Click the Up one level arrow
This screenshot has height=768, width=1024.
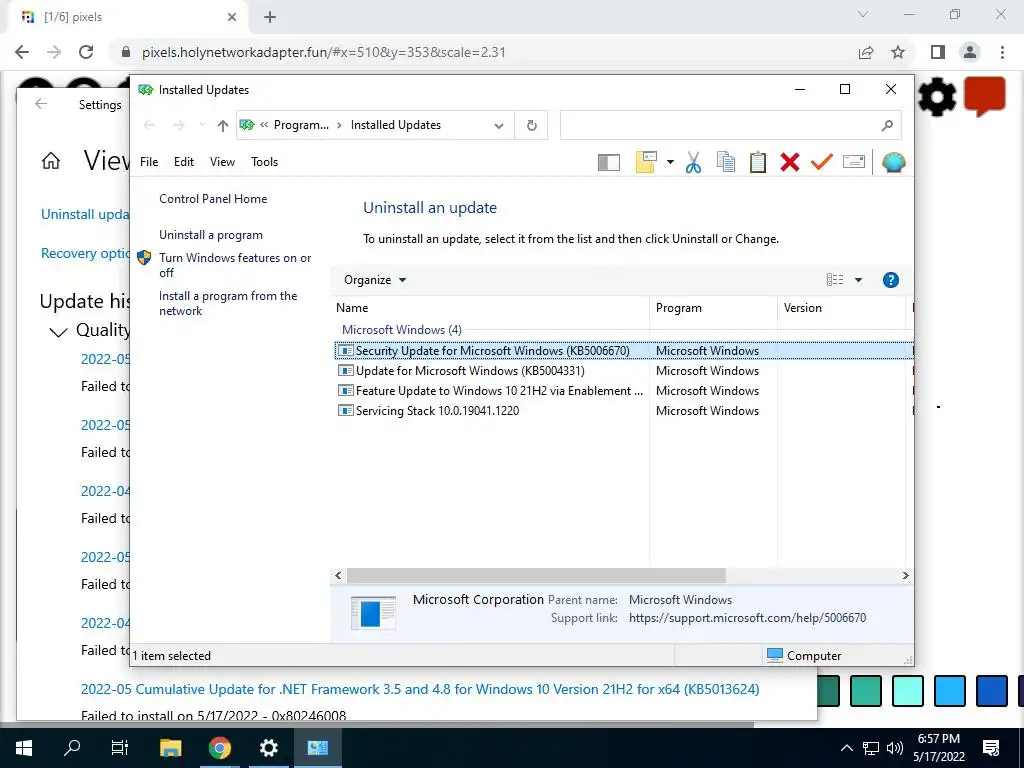click(x=223, y=125)
